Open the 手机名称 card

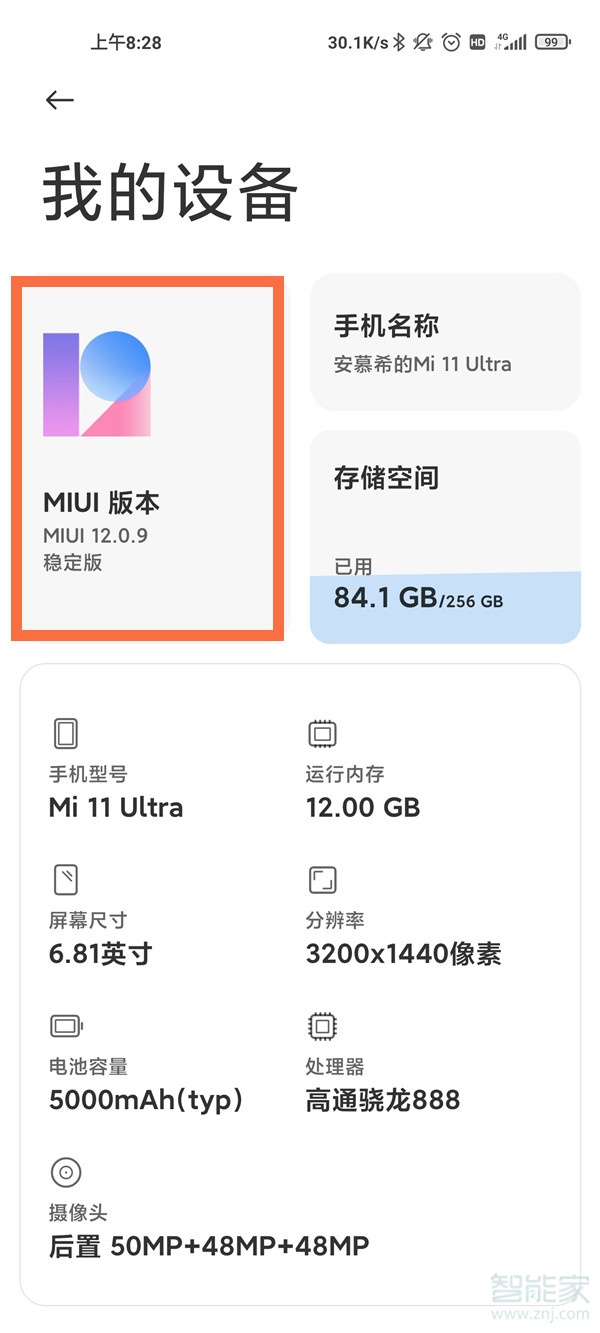[x=445, y=342]
